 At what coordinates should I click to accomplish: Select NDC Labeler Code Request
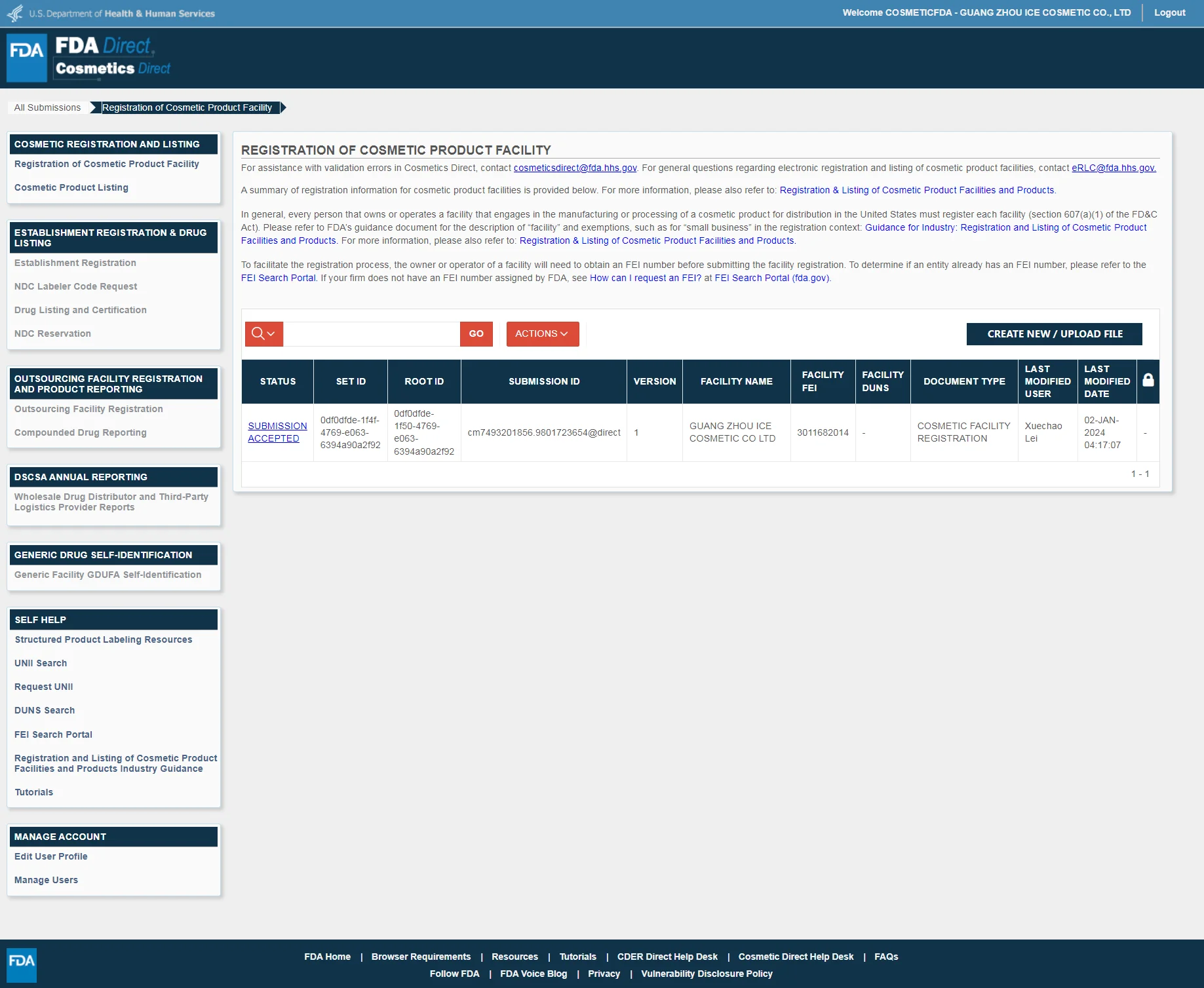click(x=76, y=286)
